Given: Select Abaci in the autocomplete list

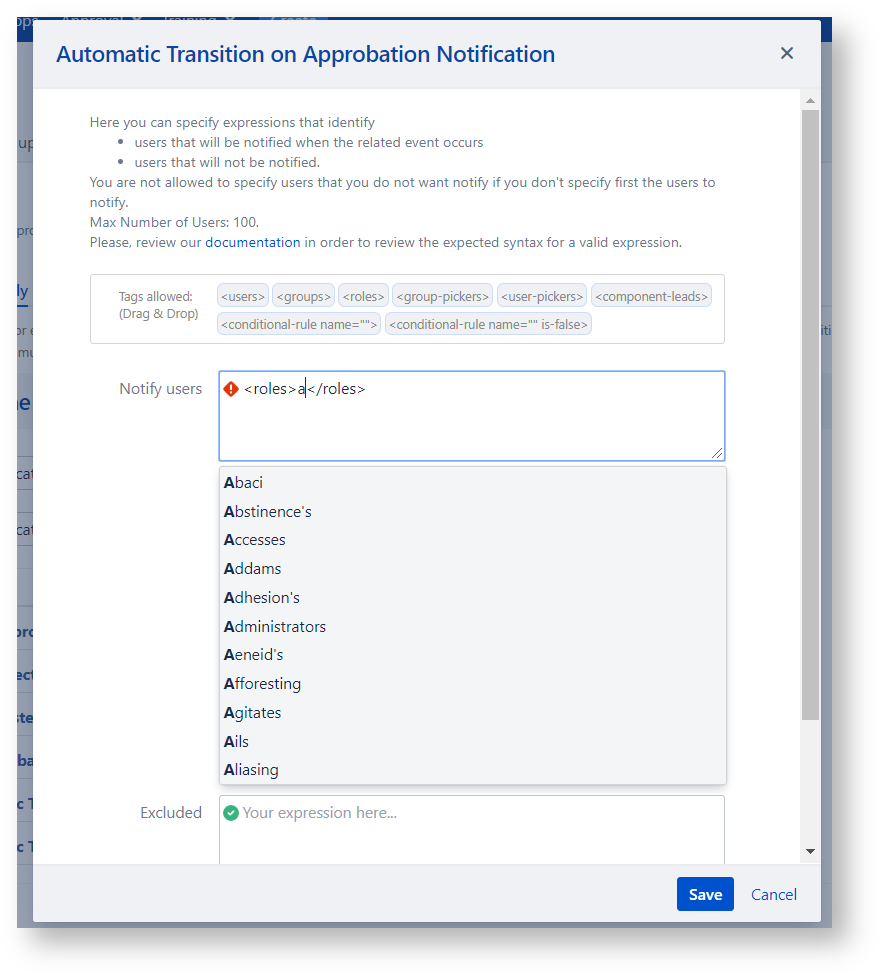Looking at the screenshot, I should point(244,483).
